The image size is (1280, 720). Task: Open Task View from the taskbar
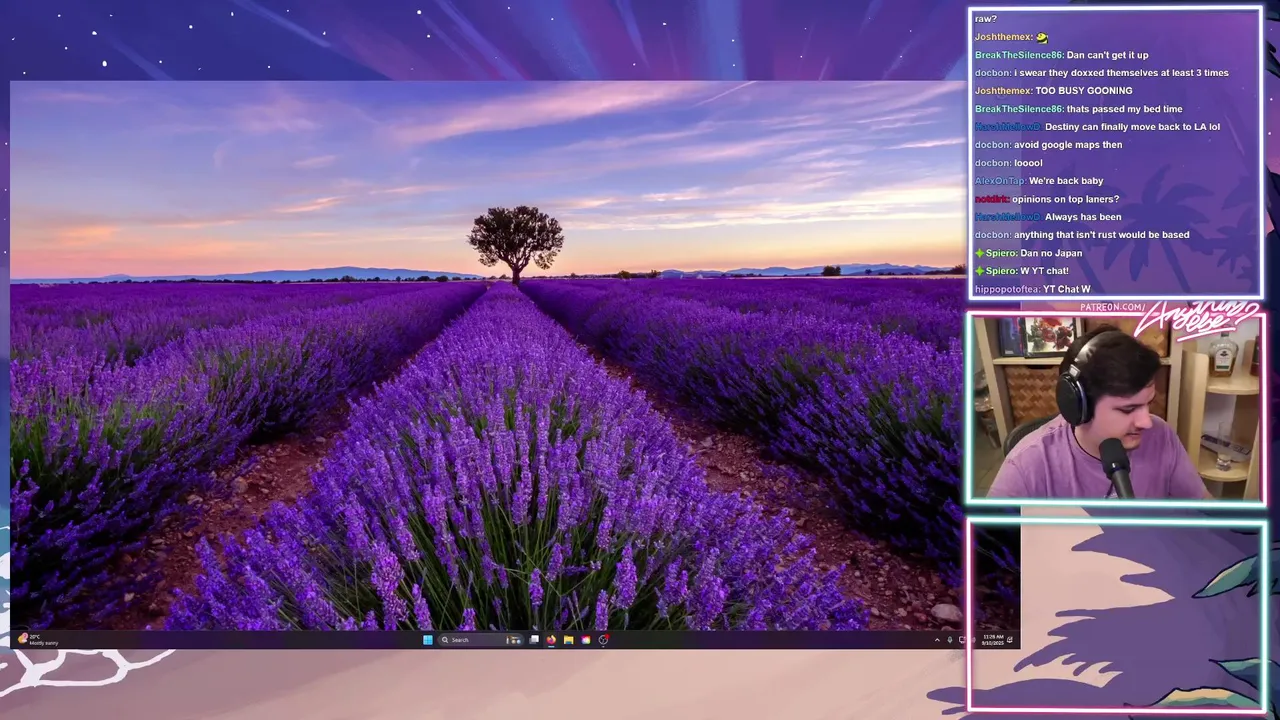coord(534,640)
